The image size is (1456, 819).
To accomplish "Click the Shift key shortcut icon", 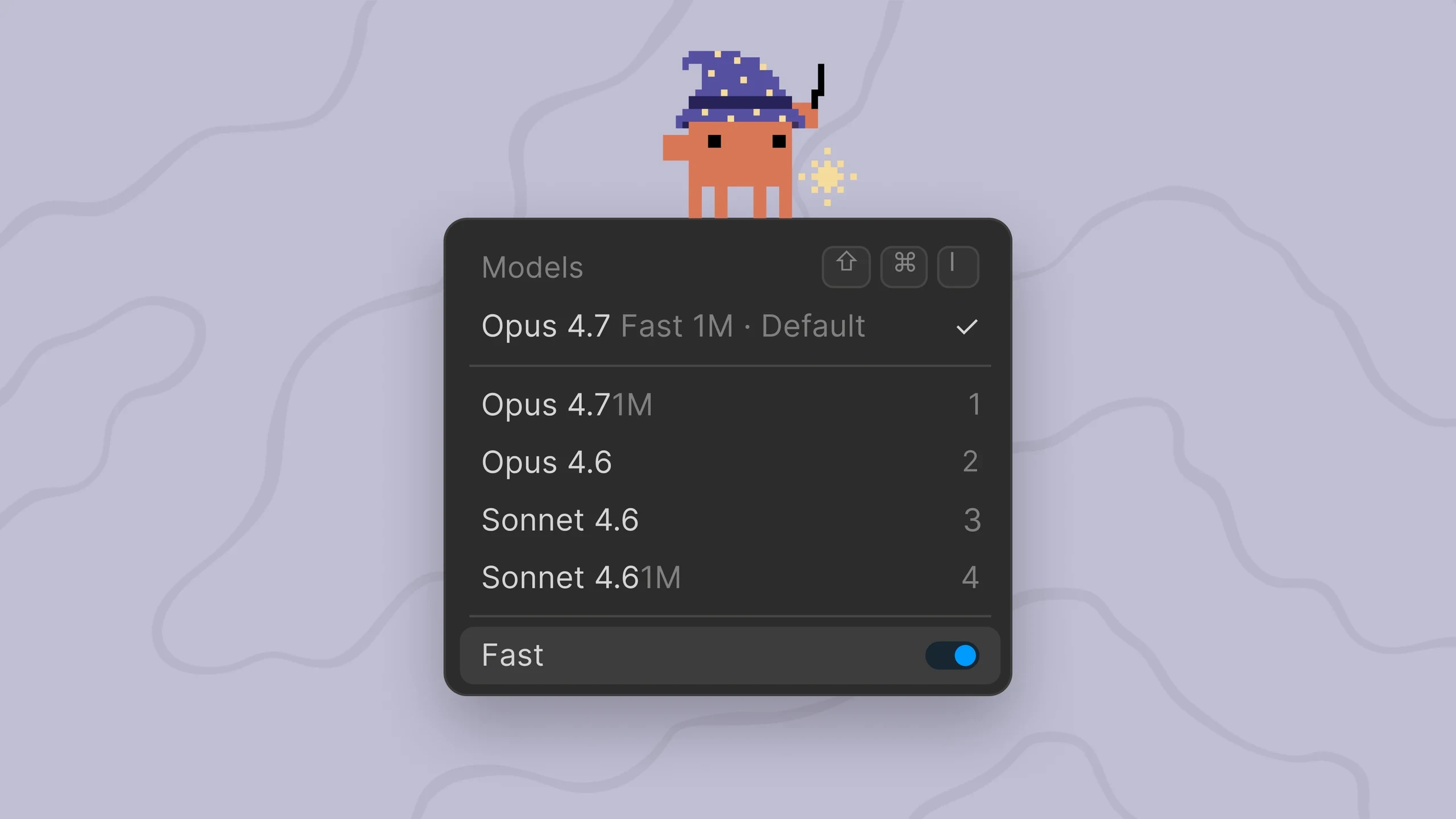I will tap(846, 267).
